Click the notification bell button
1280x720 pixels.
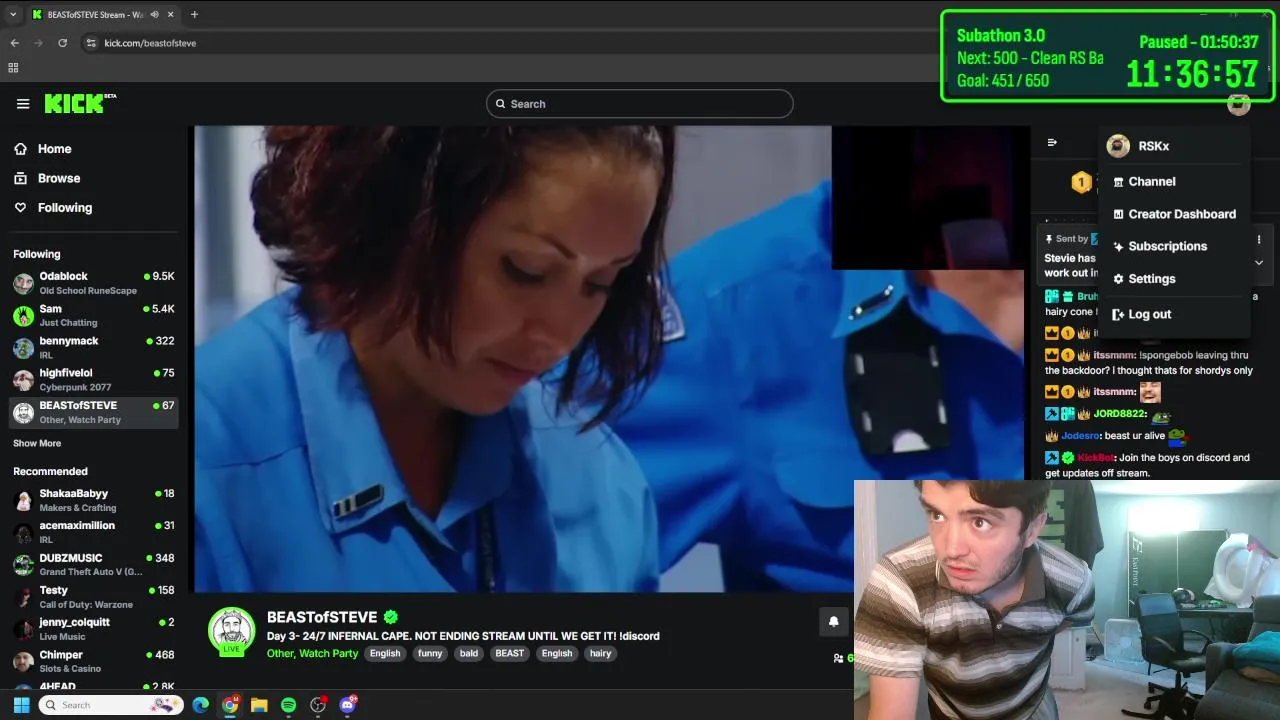pyautogui.click(x=834, y=621)
